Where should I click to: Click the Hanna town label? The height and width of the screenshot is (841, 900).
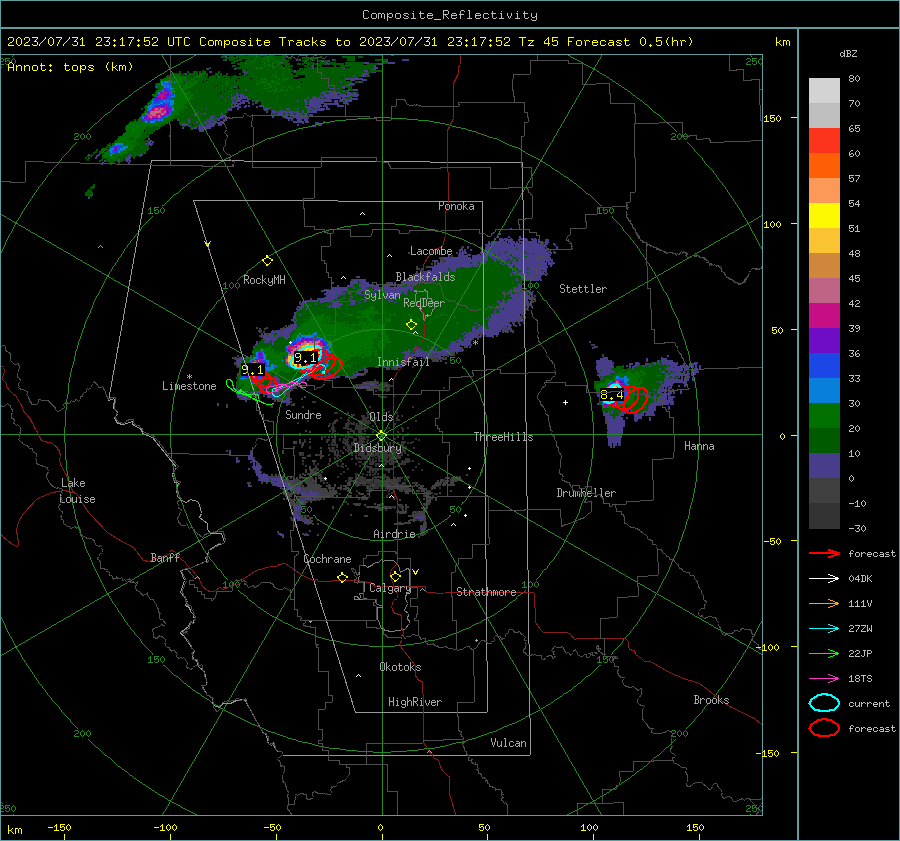(x=699, y=446)
